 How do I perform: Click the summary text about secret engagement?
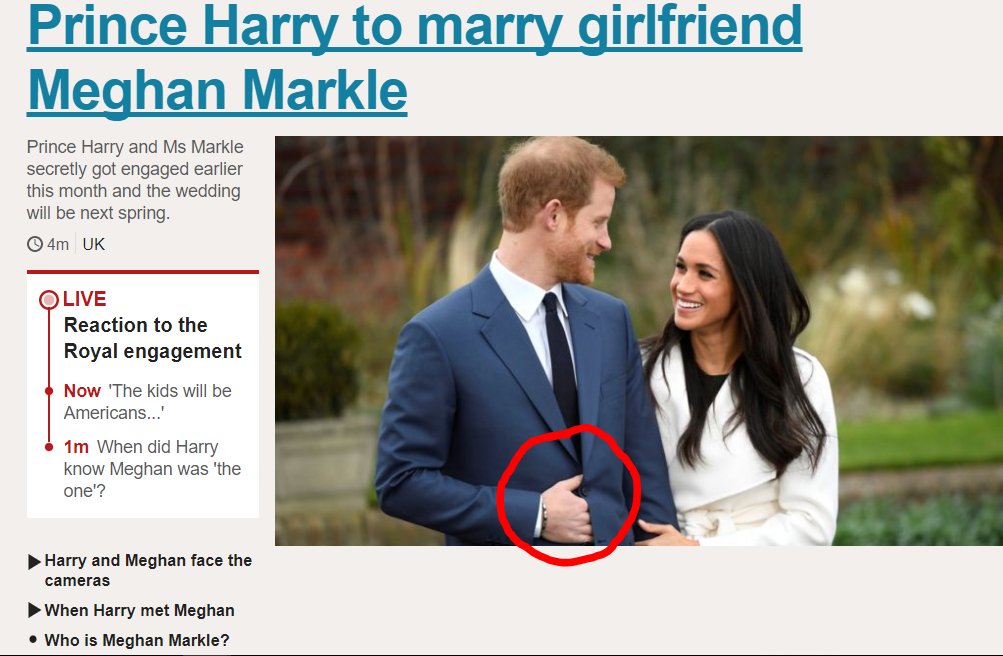click(x=135, y=180)
